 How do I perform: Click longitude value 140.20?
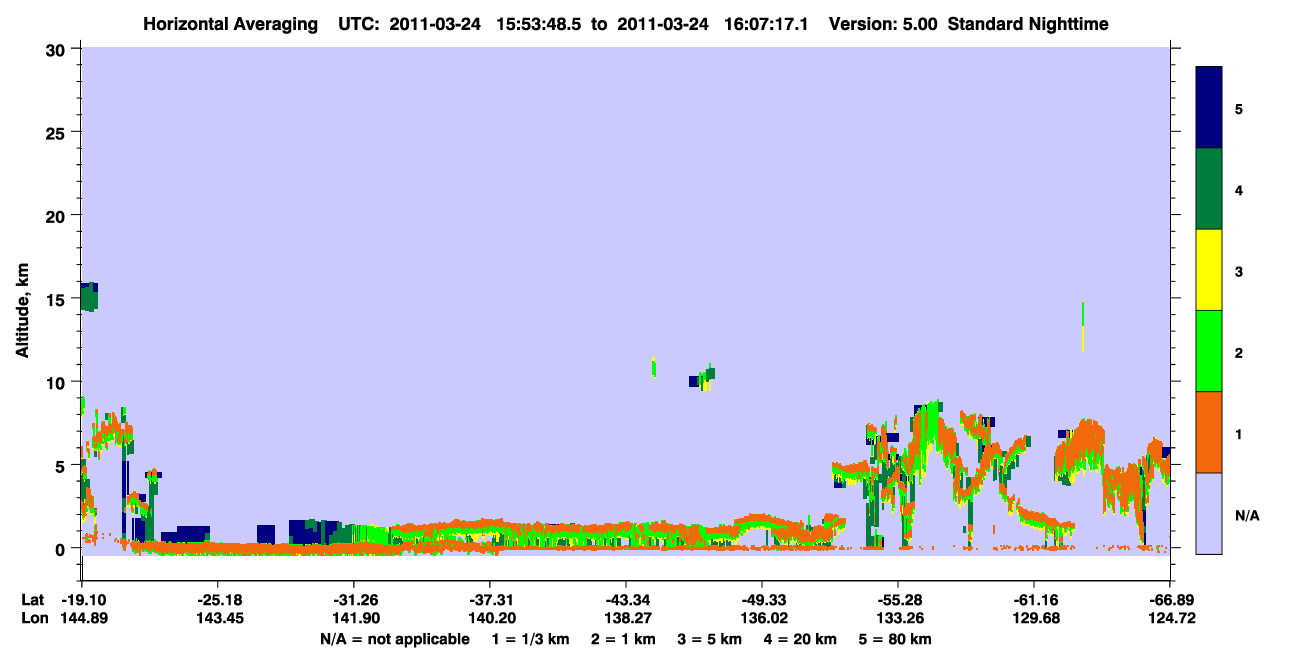tap(490, 618)
